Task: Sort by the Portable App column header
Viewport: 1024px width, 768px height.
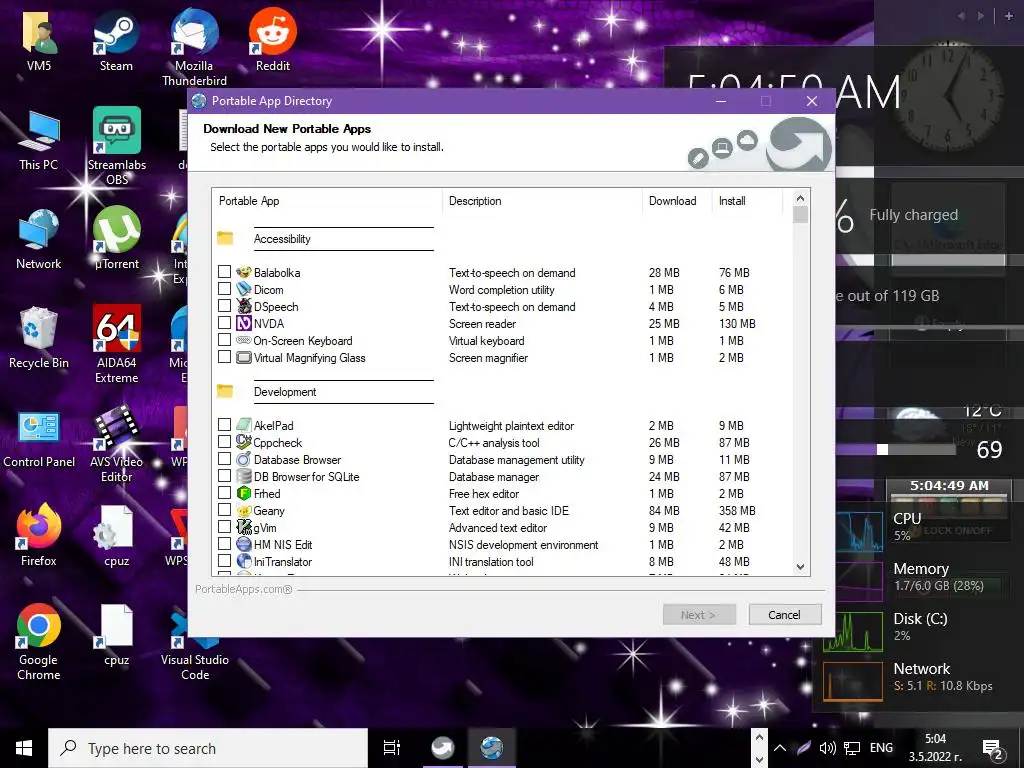Action: click(x=327, y=201)
